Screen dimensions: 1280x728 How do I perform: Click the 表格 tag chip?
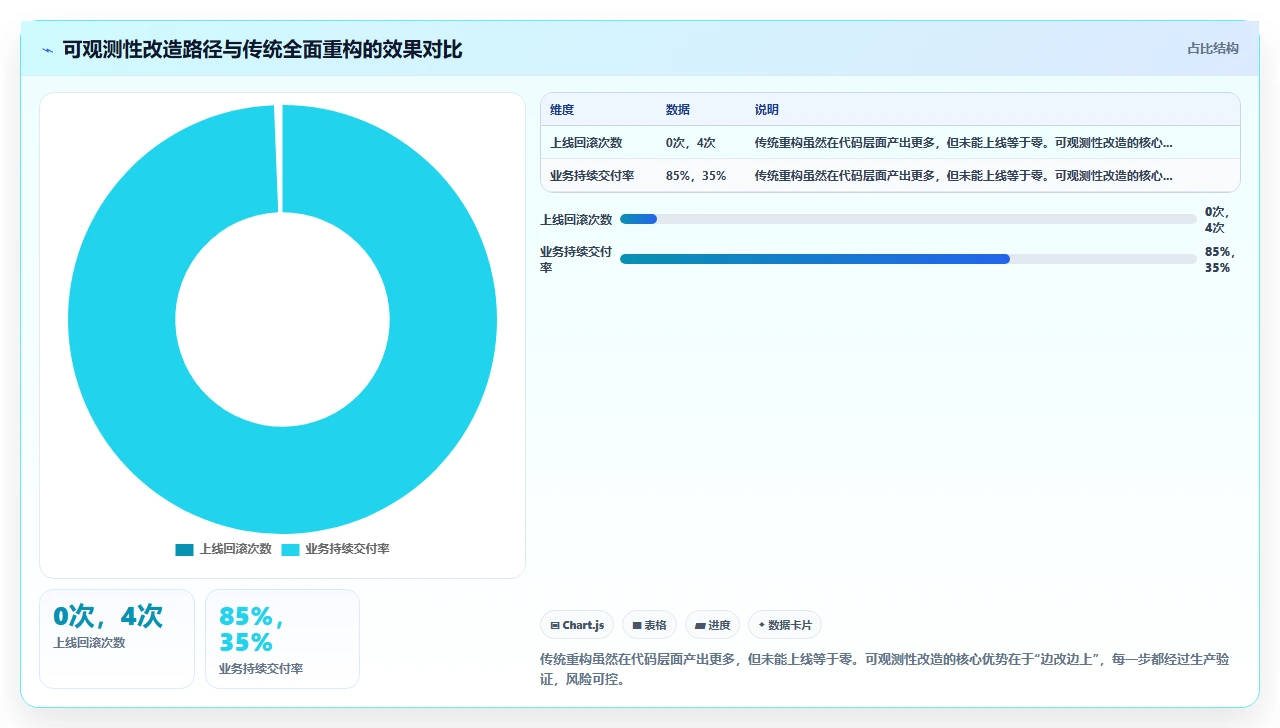[649, 625]
